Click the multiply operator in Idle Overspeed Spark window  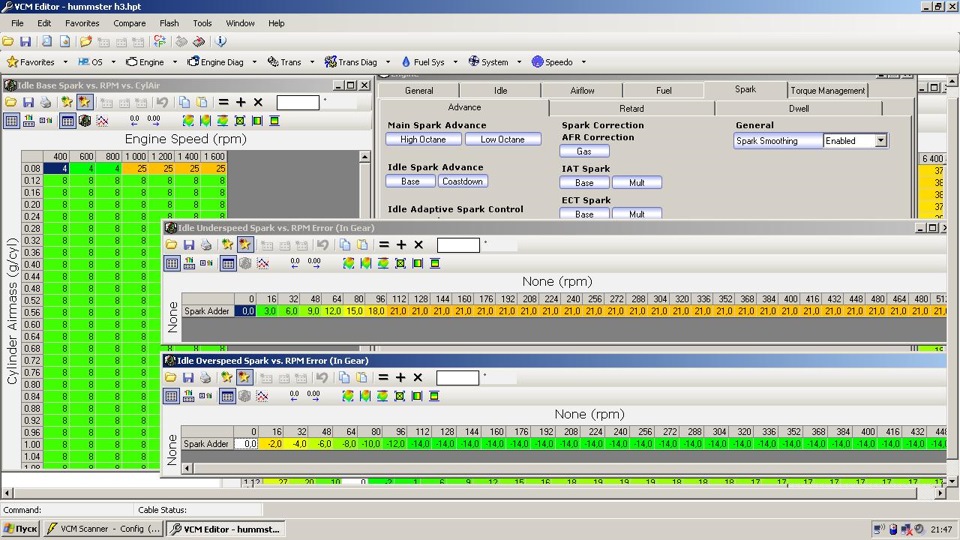418,378
